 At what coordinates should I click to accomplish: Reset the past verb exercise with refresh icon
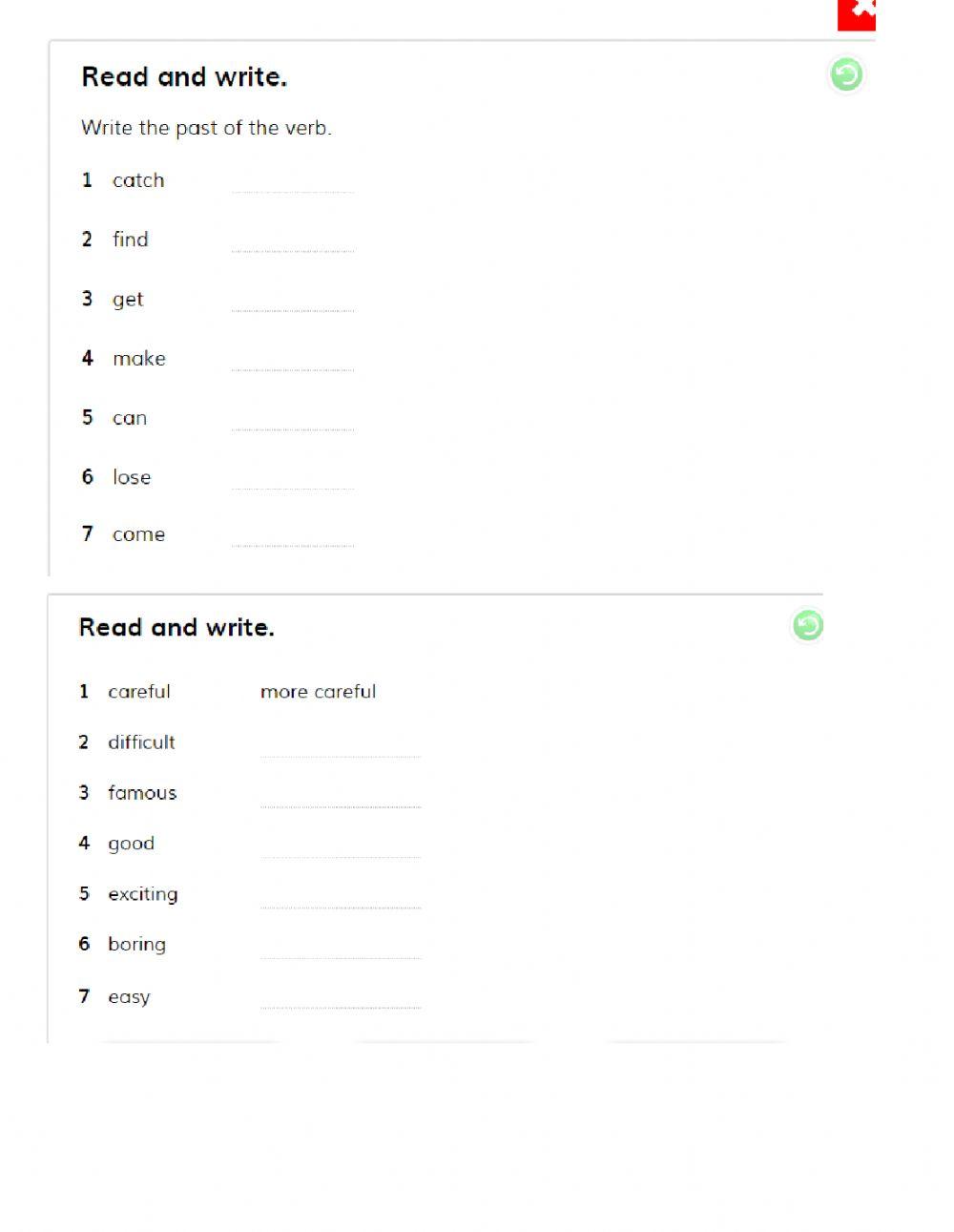(x=845, y=74)
